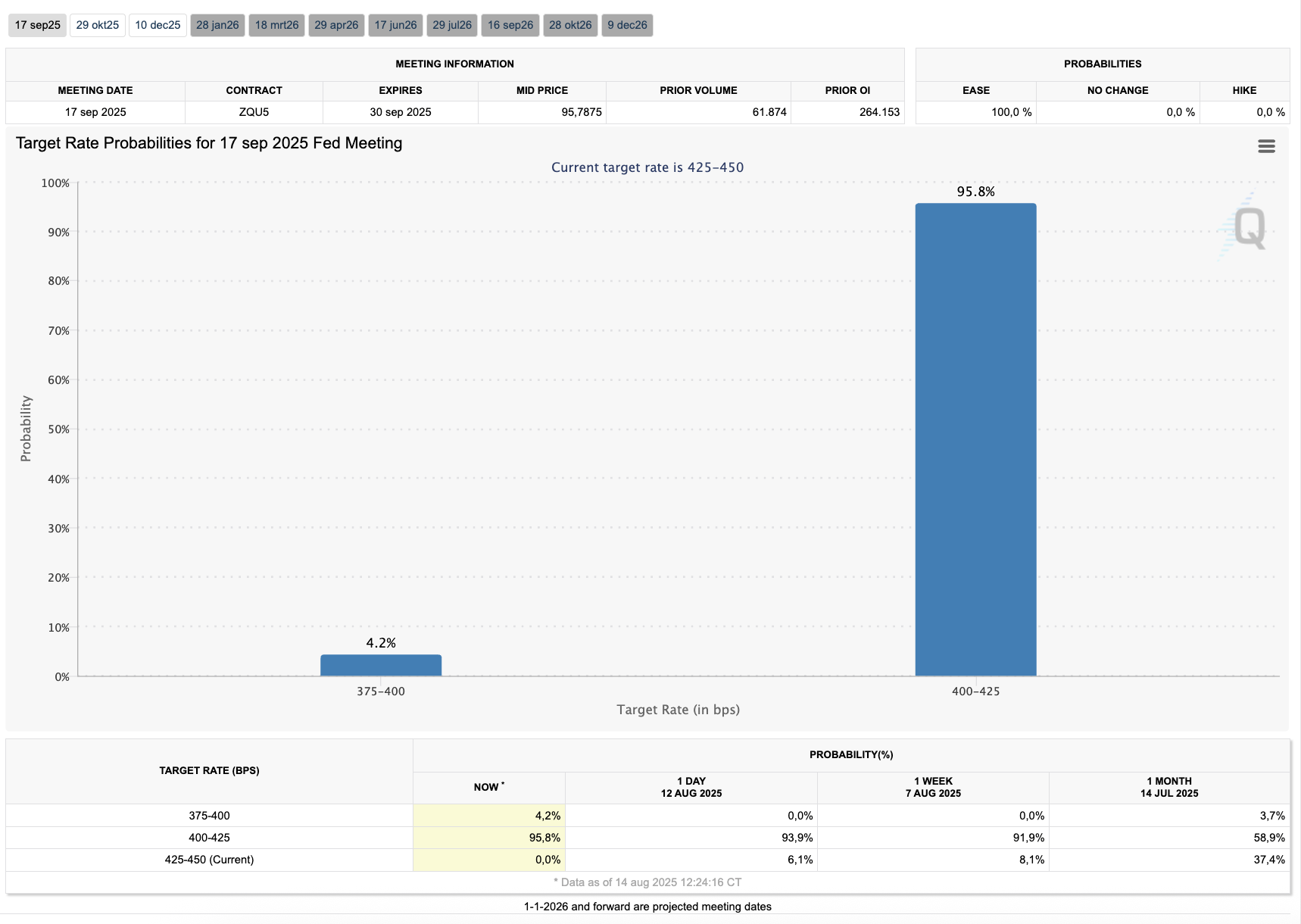The image size is (1301, 924).
Task: Open the chart hamburger context menu
Action: point(1266,146)
